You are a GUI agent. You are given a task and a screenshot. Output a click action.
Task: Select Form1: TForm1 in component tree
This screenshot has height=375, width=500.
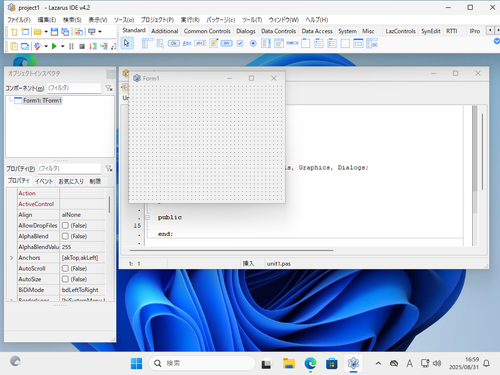point(42,100)
